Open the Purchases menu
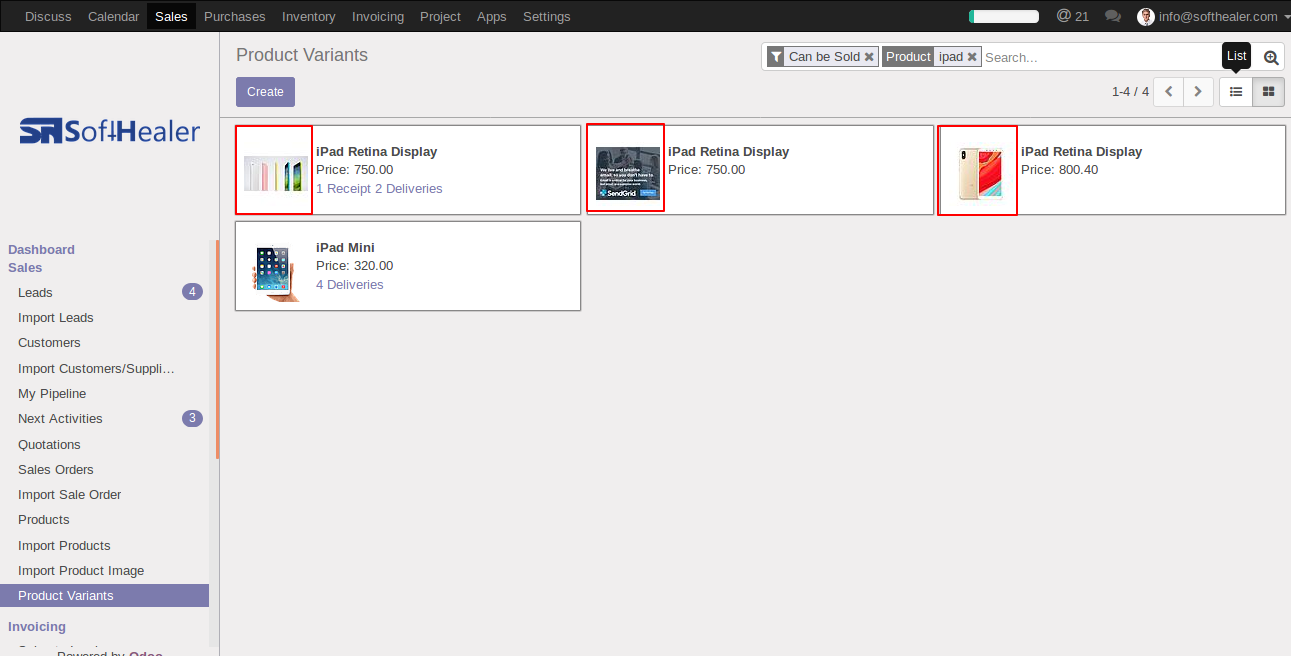This screenshot has width=1291, height=656. click(x=235, y=16)
